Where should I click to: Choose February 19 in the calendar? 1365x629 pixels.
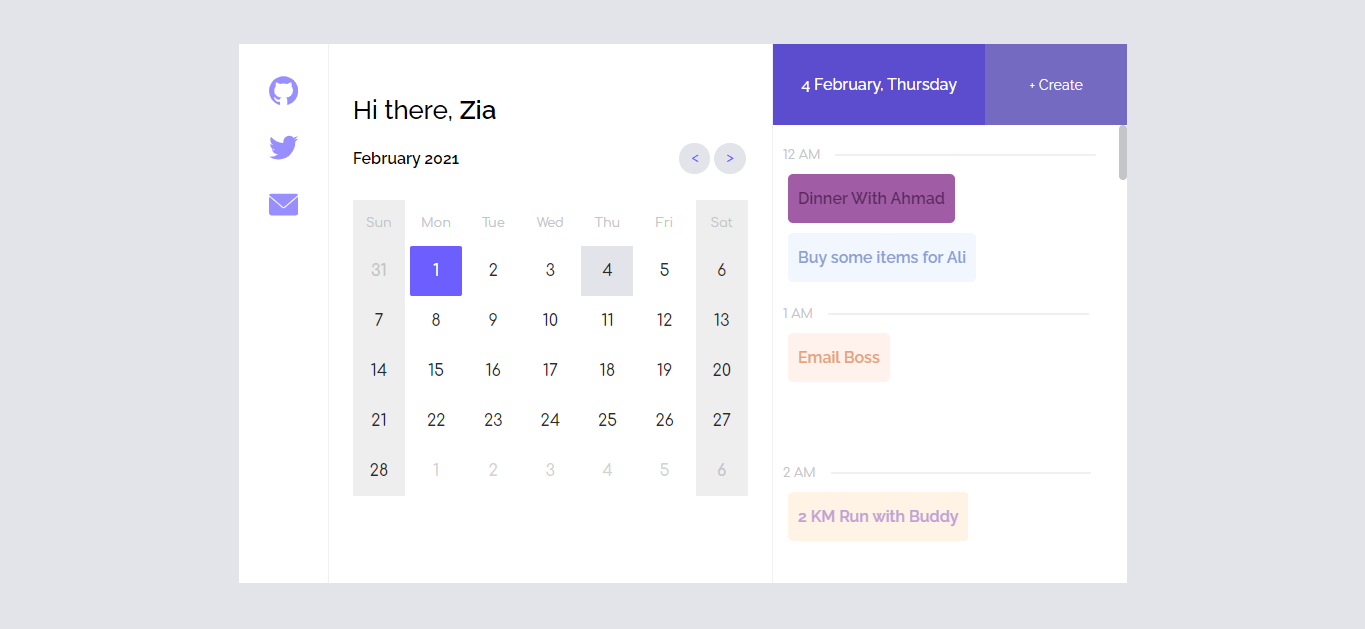[665, 370]
